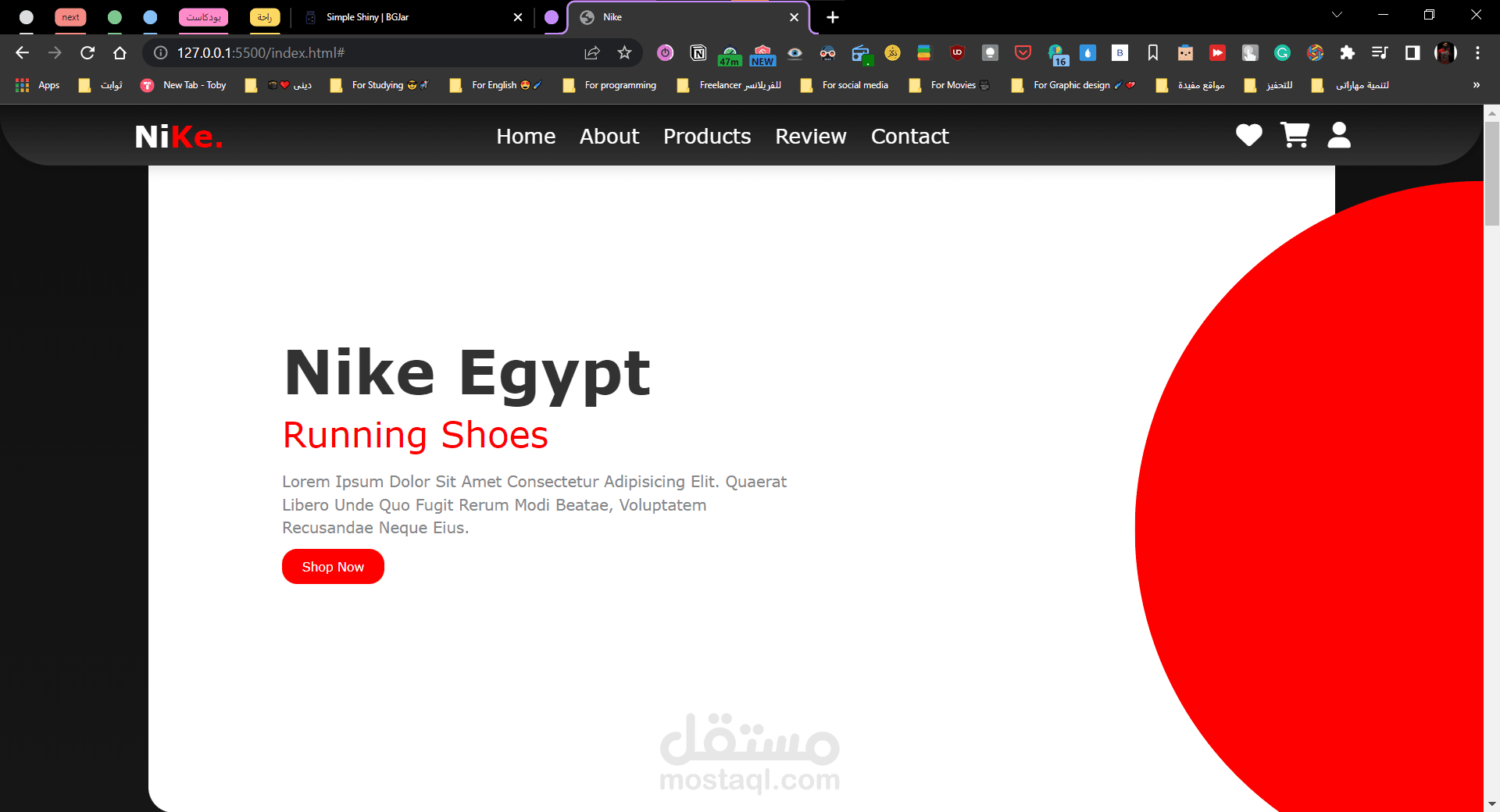Open the Grammarly extension

coord(1282,52)
